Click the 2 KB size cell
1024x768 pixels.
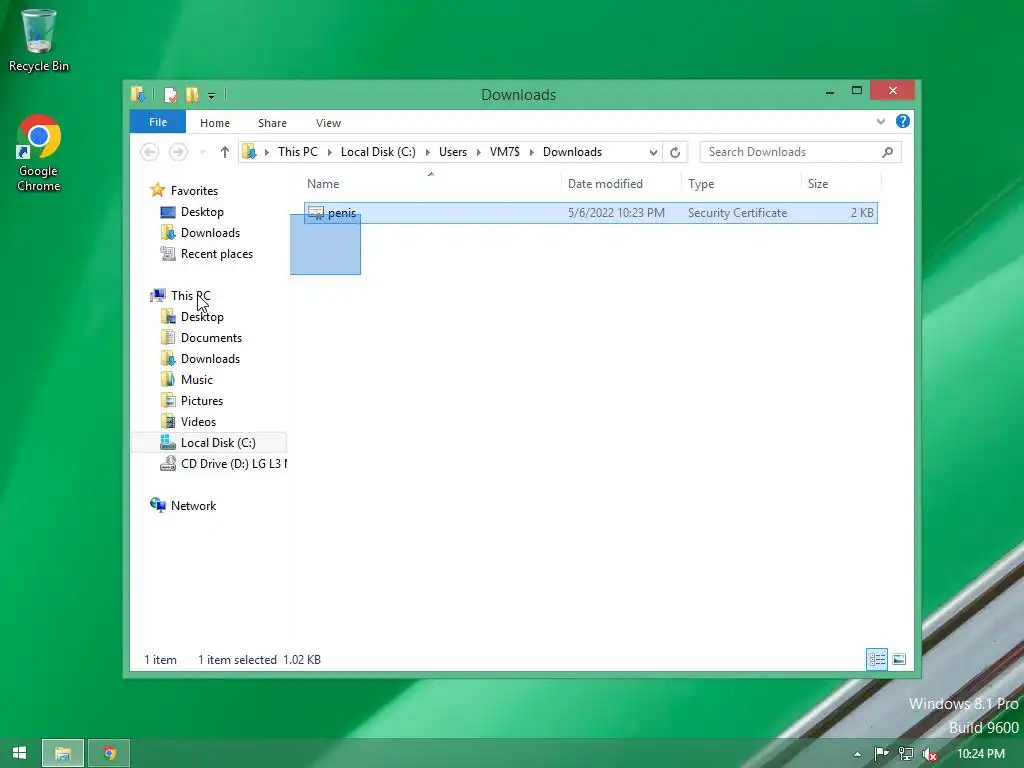[861, 213]
